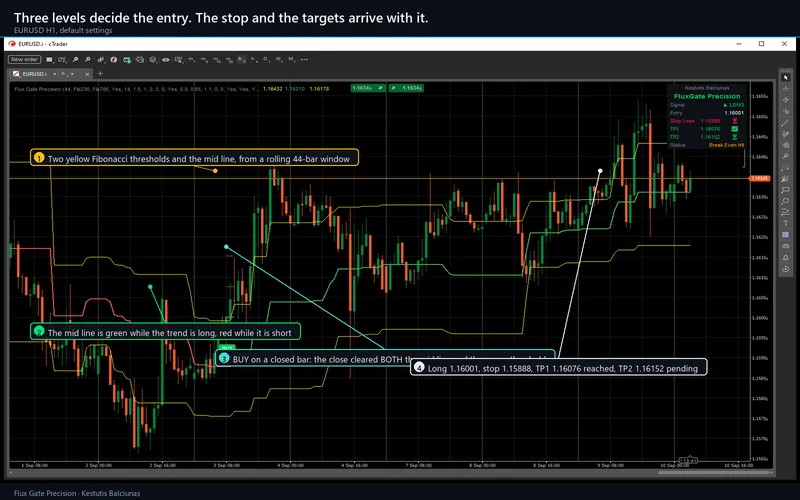Switch chart to W1 weekly timeframe
The image size is (800, 500).
[x=279, y=60]
